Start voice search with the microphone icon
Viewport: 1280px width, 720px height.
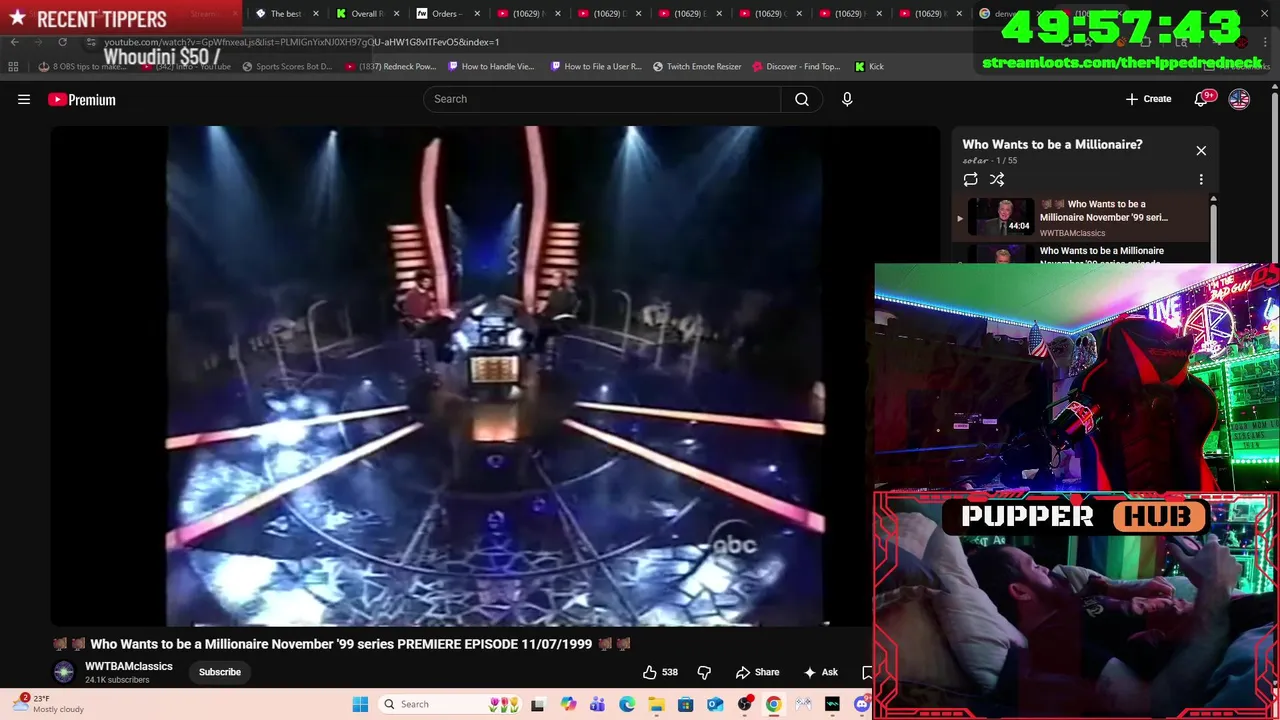click(847, 99)
